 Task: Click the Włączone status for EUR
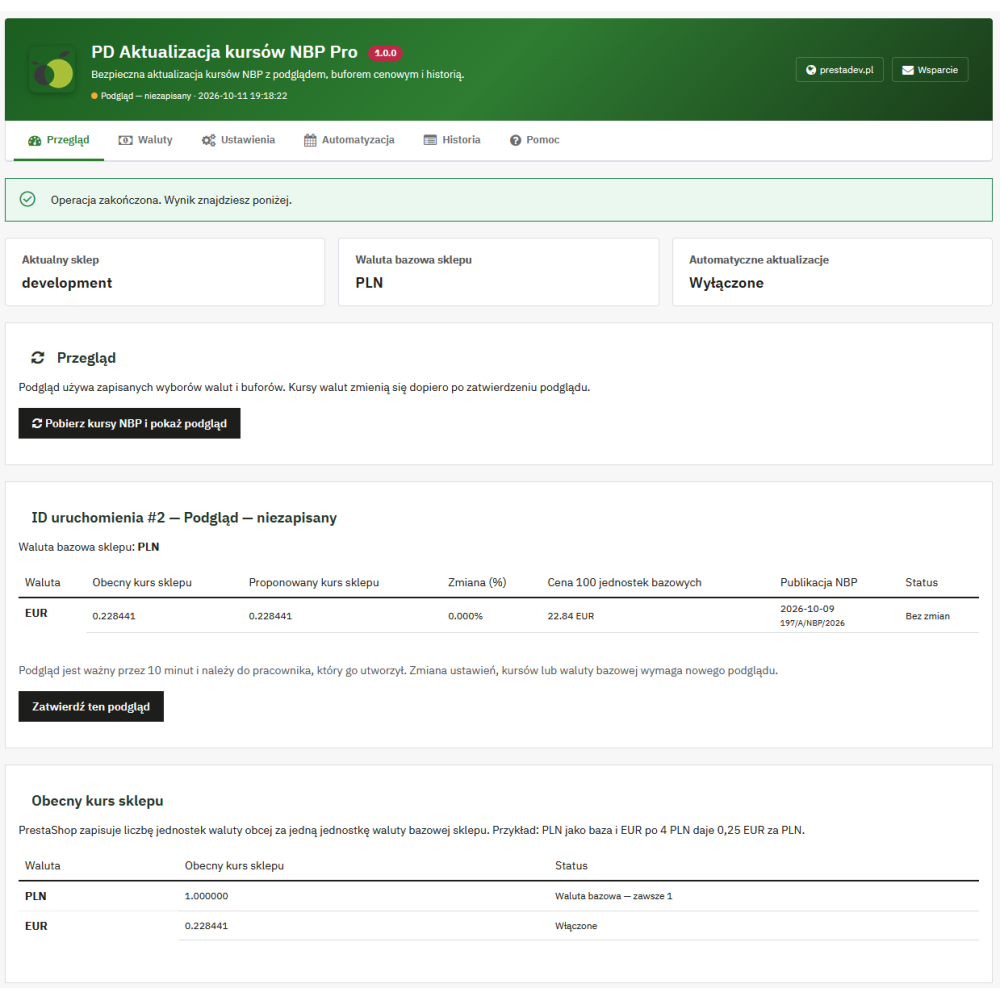[x=576, y=926]
